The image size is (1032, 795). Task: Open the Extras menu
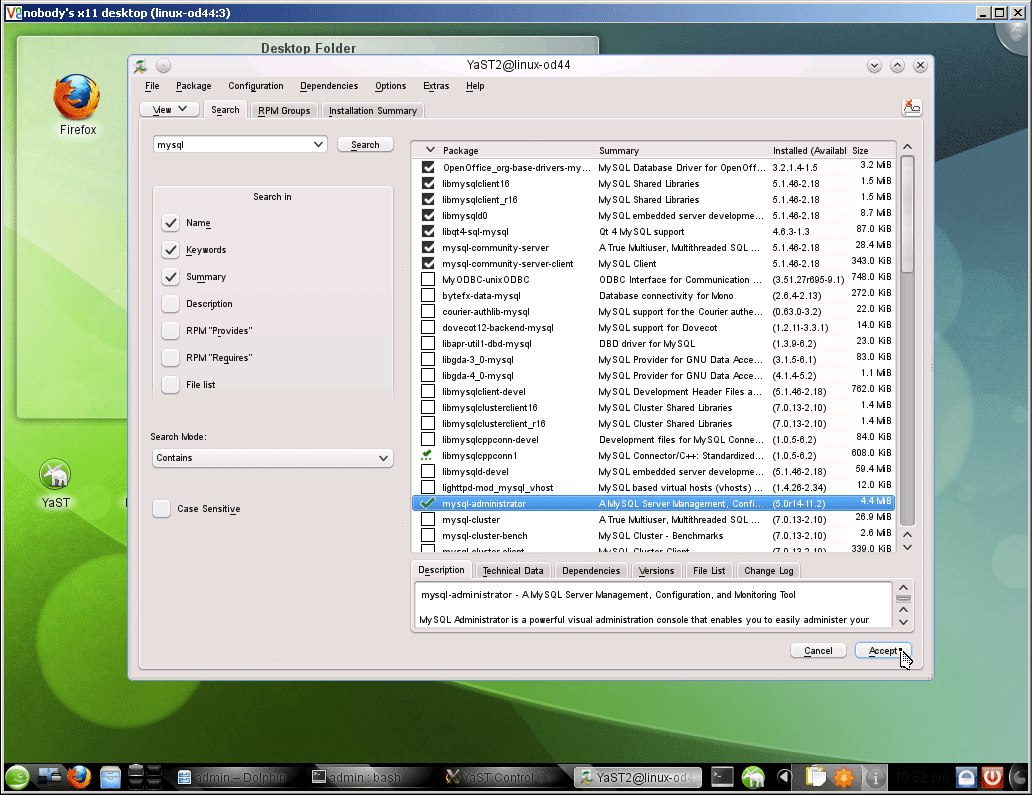436,86
